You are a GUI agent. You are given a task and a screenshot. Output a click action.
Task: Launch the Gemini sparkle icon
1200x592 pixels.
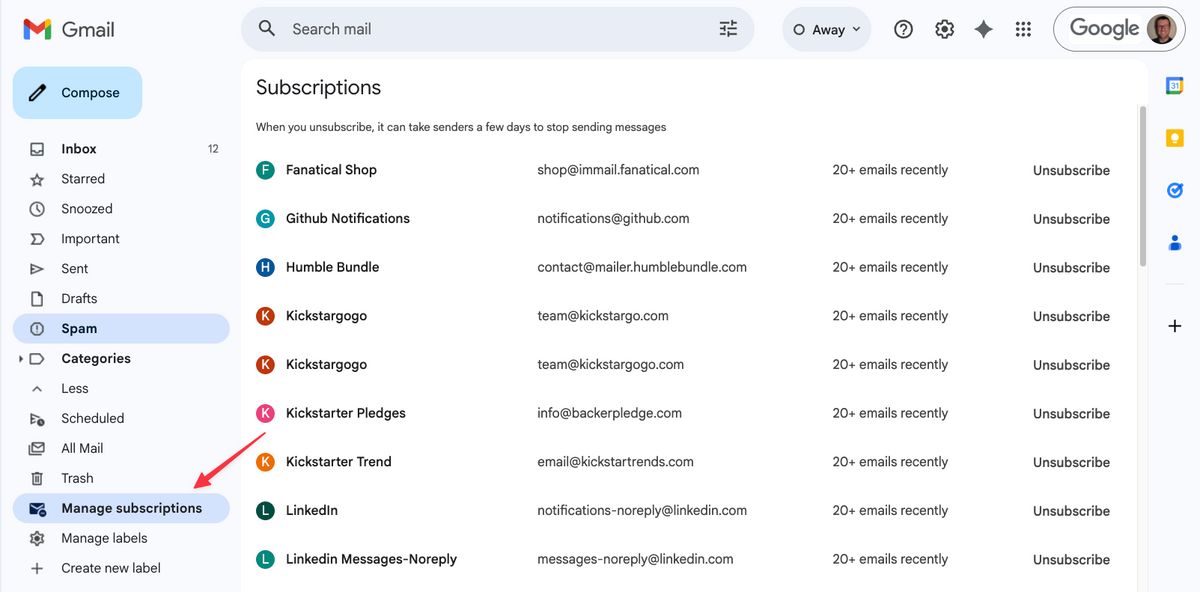pyautogui.click(x=983, y=28)
